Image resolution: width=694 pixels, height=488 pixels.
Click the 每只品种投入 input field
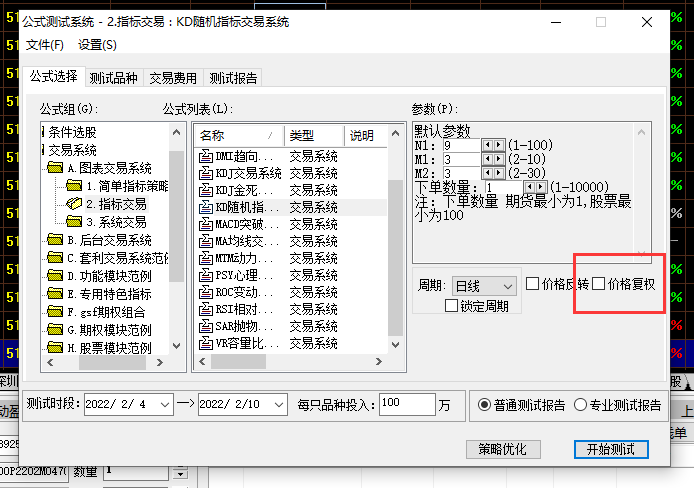407,404
